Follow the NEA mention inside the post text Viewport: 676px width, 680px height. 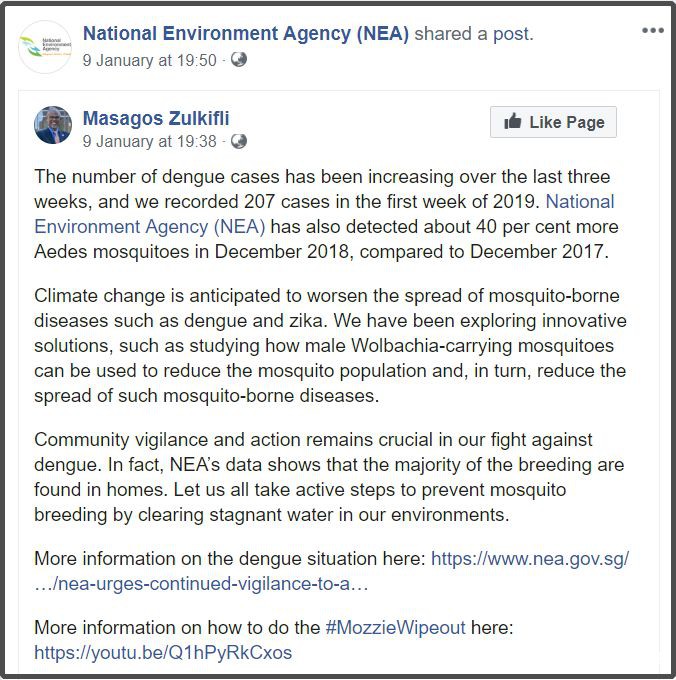coord(150,226)
